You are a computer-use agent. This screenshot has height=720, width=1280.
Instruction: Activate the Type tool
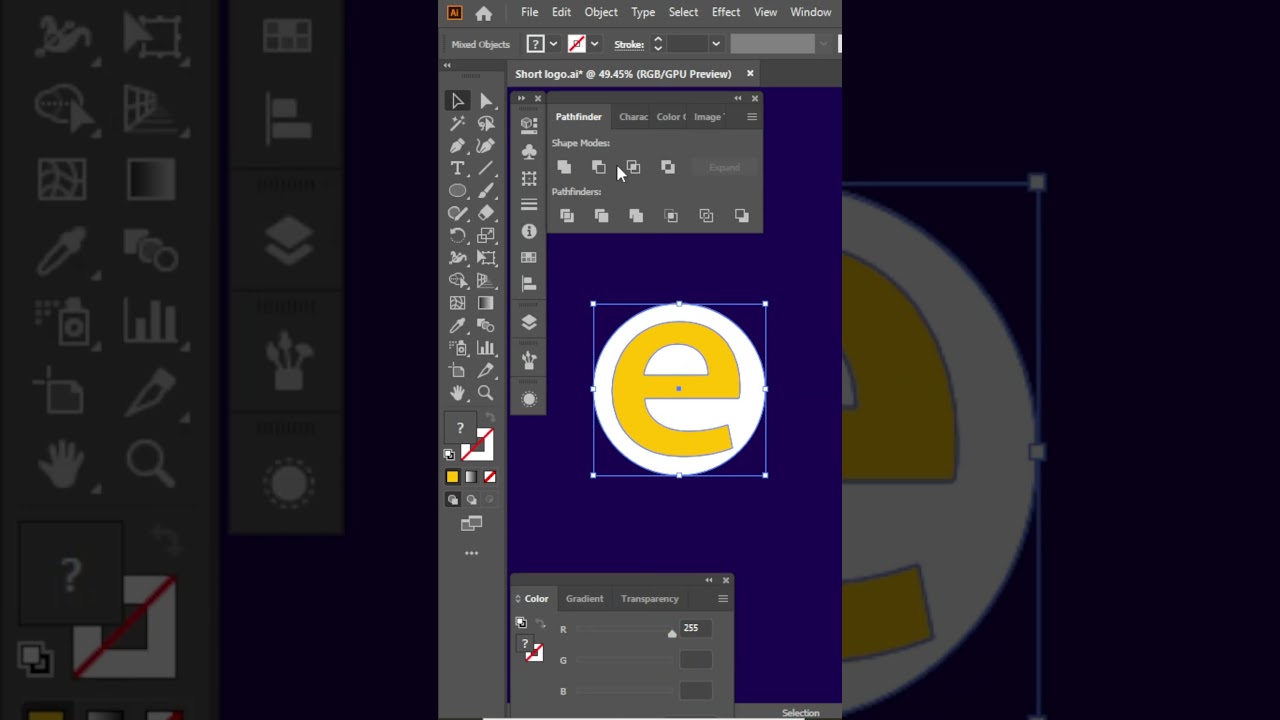[x=458, y=168]
